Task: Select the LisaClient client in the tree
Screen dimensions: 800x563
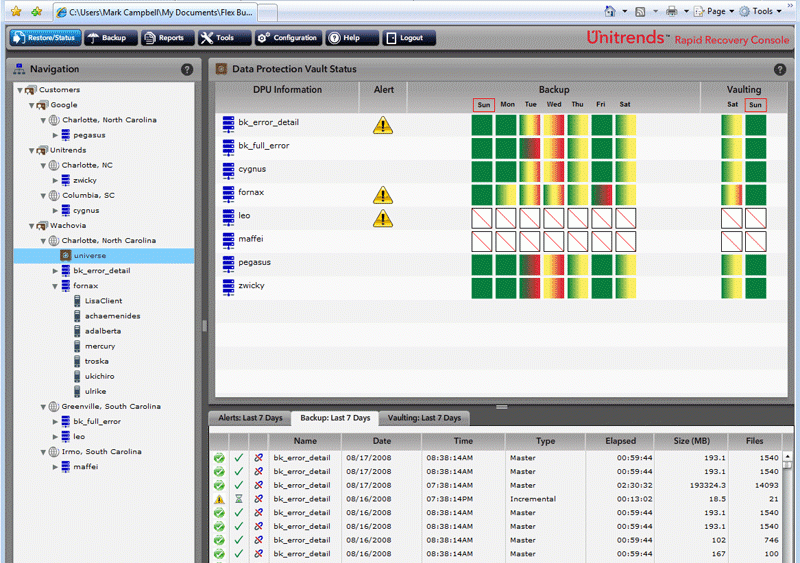Action: (x=103, y=301)
